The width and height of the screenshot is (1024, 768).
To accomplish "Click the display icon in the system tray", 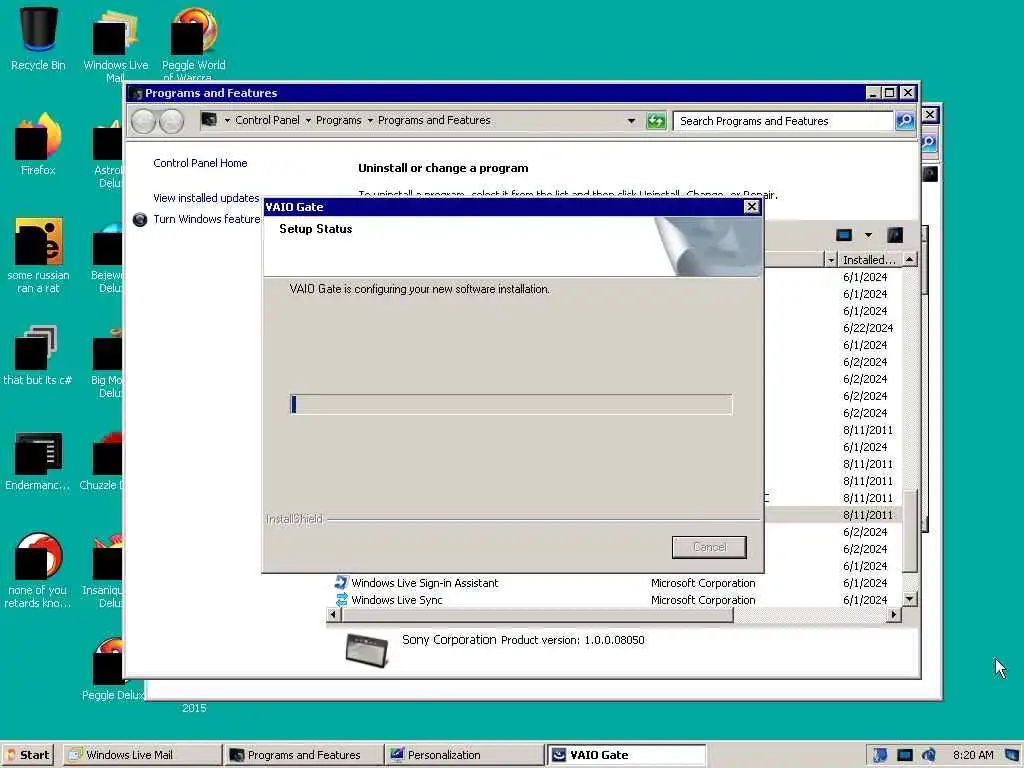I will [904, 755].
